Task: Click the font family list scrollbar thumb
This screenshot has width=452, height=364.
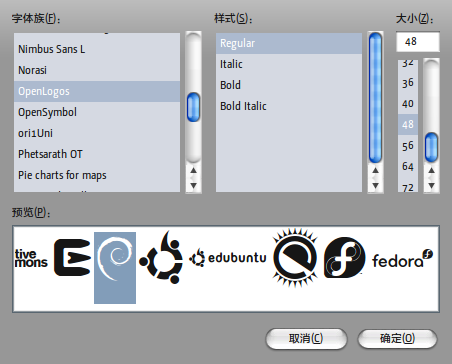Action: (x=194, y=107)
